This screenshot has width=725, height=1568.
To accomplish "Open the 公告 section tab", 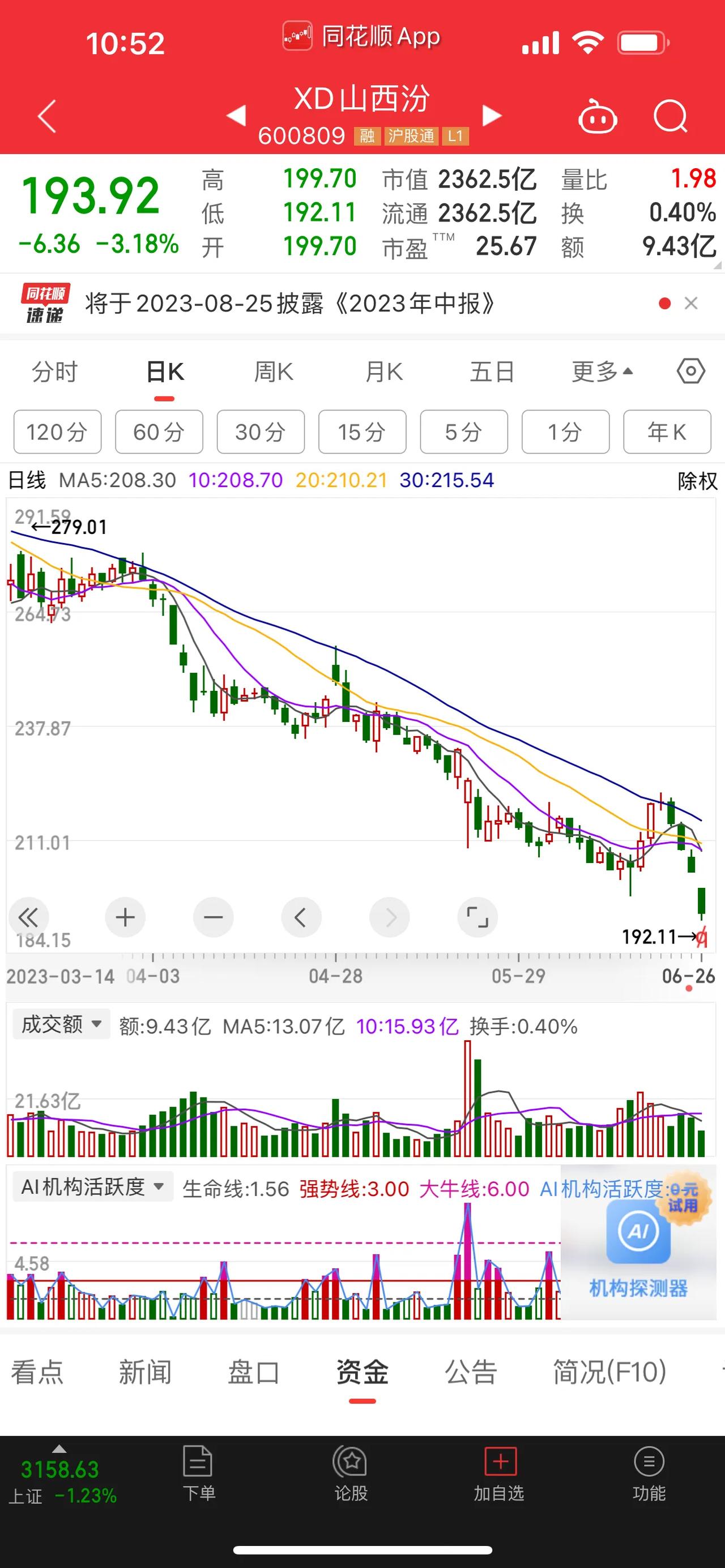I will click(x=471, y=1373).
